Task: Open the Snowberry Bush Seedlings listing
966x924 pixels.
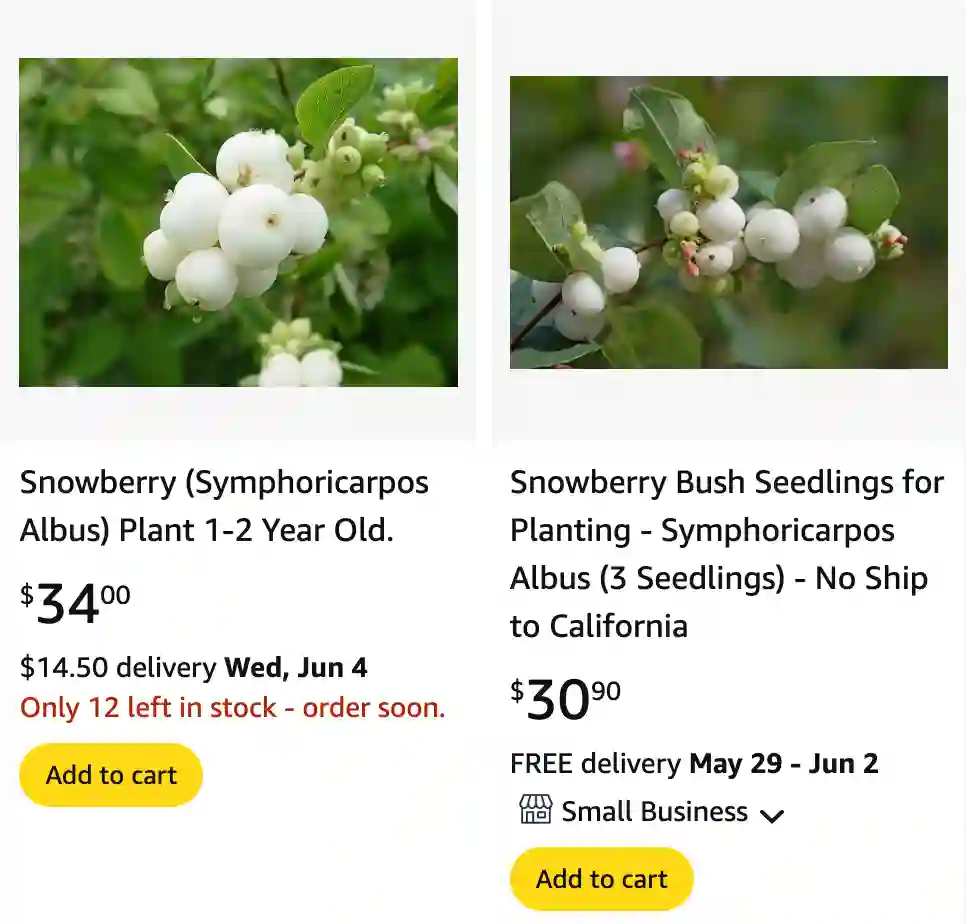Action: pos(726,553)
